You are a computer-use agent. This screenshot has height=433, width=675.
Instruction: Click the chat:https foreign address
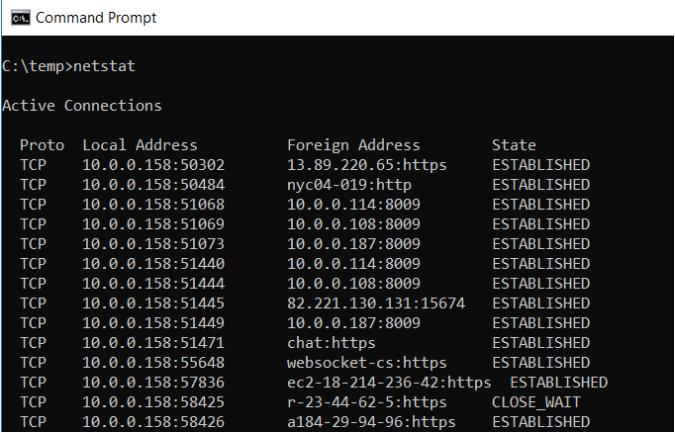pos(331,343)
